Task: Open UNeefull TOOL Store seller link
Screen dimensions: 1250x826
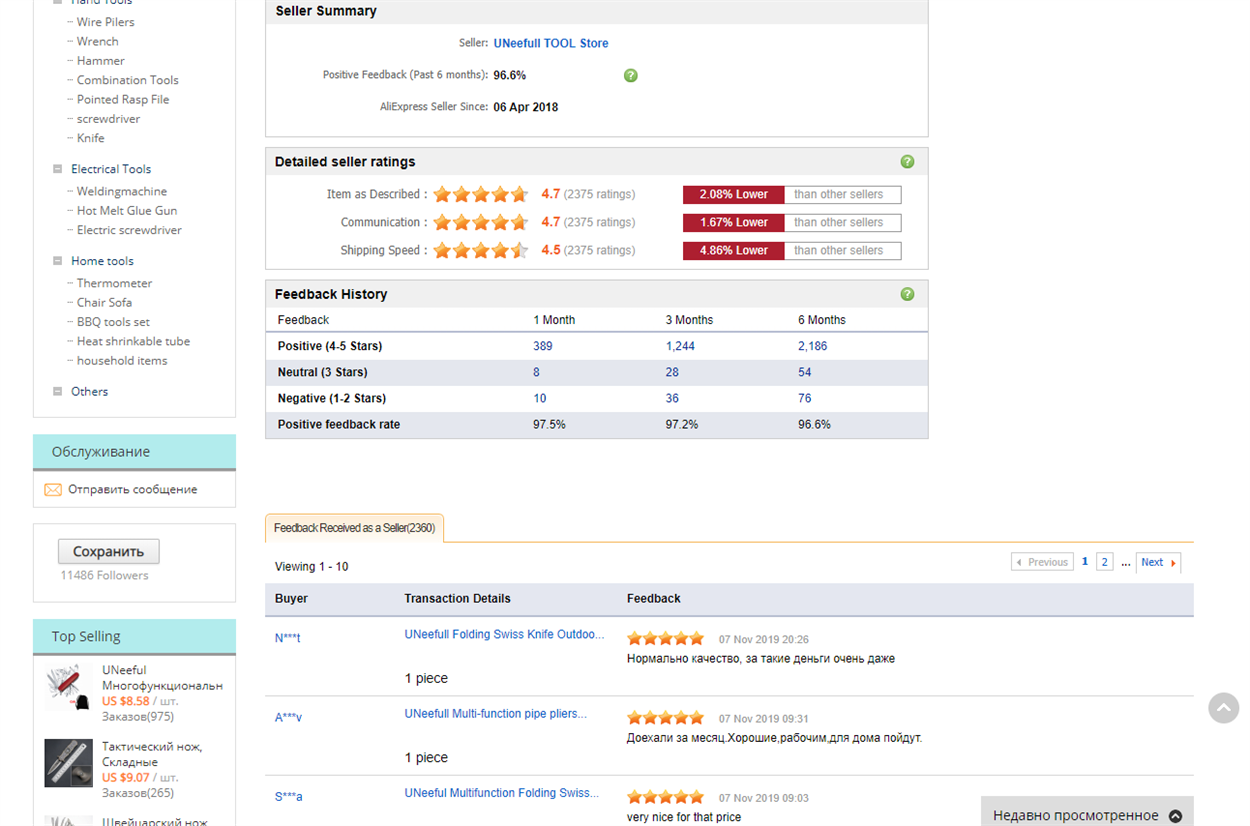Action: [x=550, y=43]
